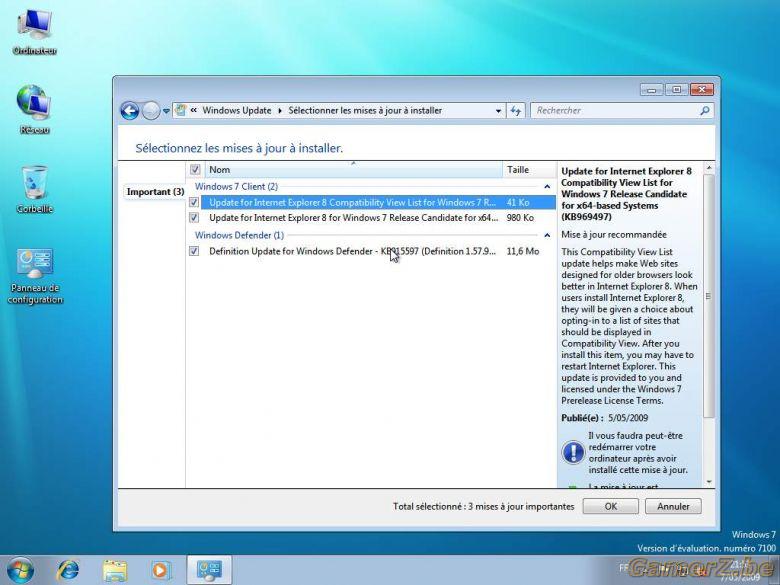This screenshot has width=780, height=585.
Task: Select Update for Internet Explorer 8 row
Action: click(372, 218)
